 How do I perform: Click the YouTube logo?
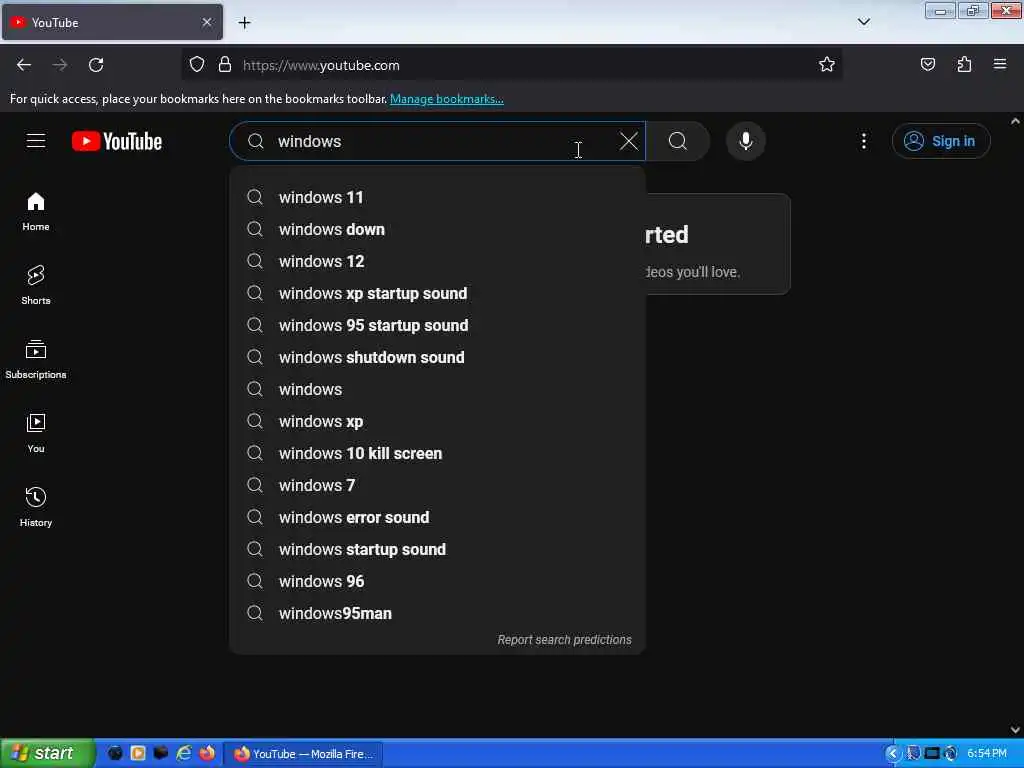click(x=117, y=141)
